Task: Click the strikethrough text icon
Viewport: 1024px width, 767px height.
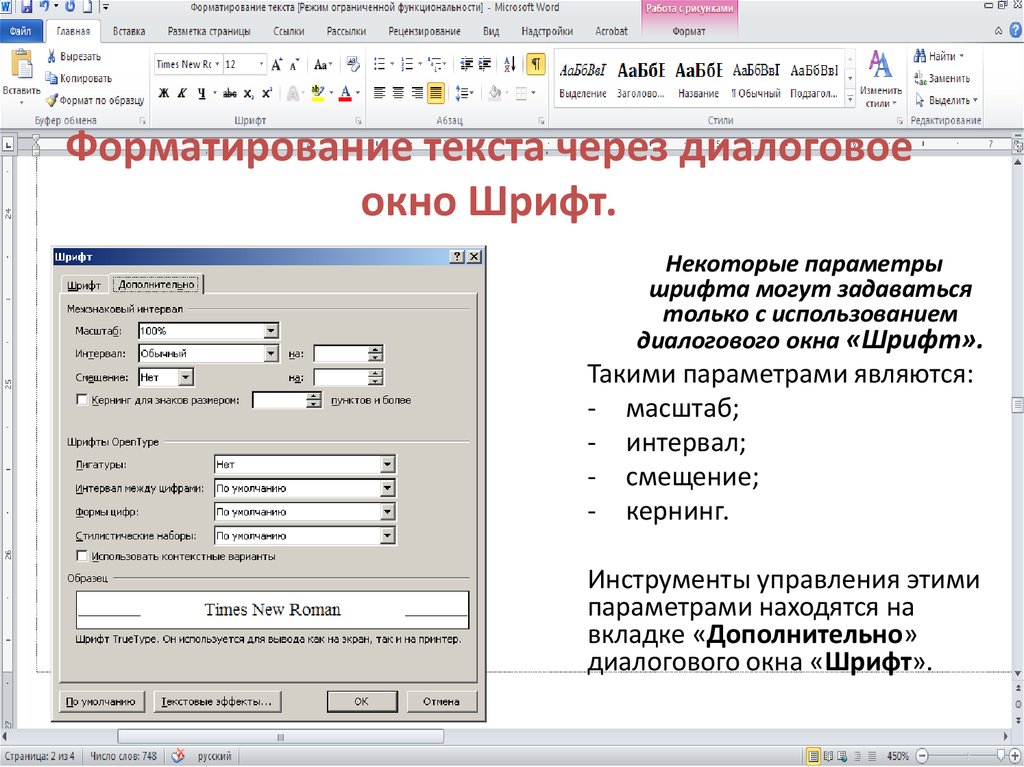Action: tap(229, 93)
